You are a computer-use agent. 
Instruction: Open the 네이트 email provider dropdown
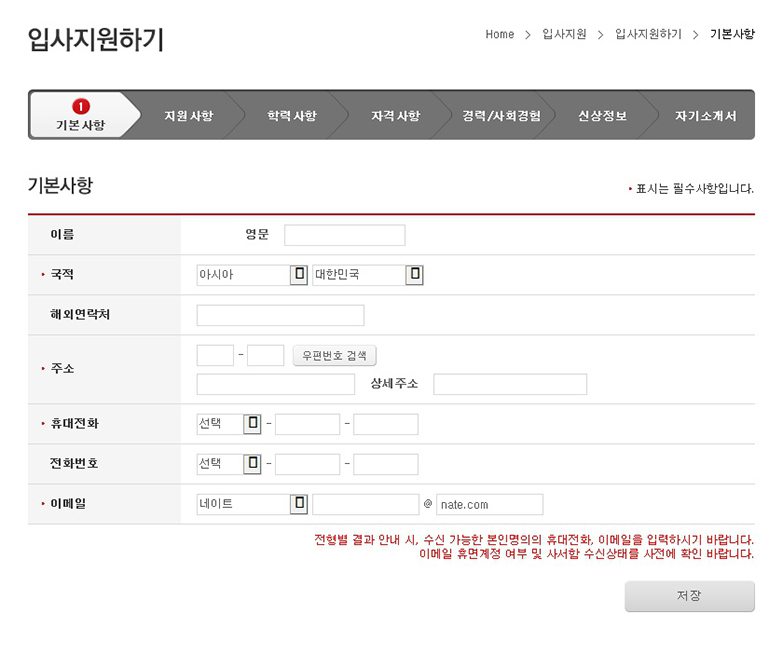(x=252, y=504)
